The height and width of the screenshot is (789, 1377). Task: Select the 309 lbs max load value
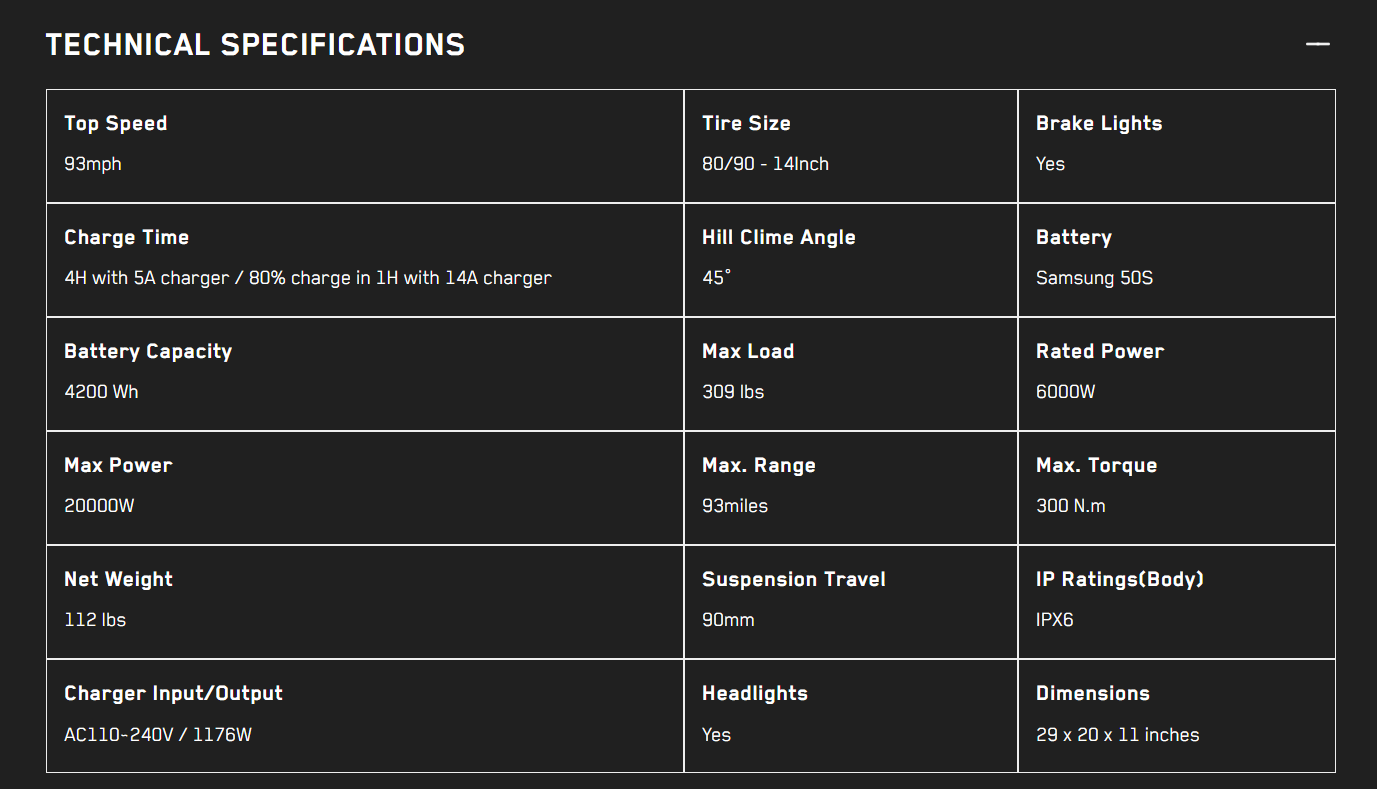pyautogui.click(x=733, y=392)
